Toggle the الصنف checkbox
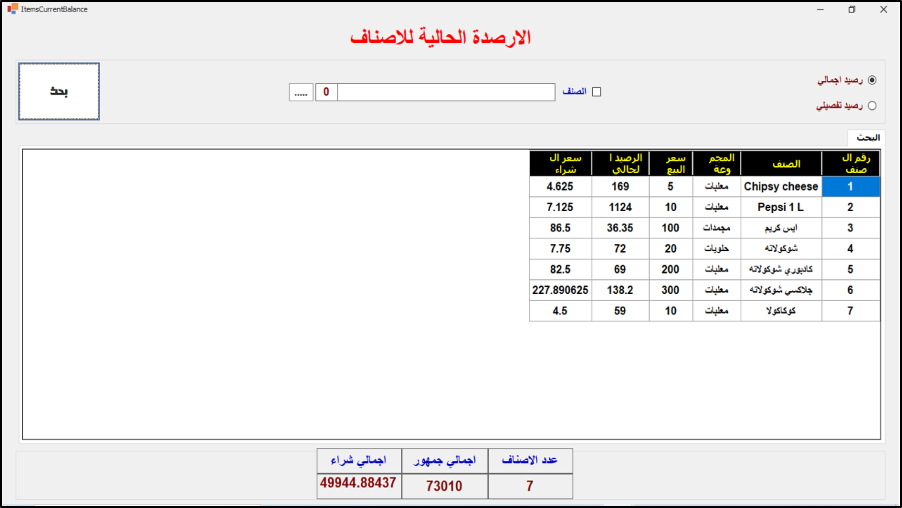The height and width of the screenshot is (508, 902). pos(597,92)
